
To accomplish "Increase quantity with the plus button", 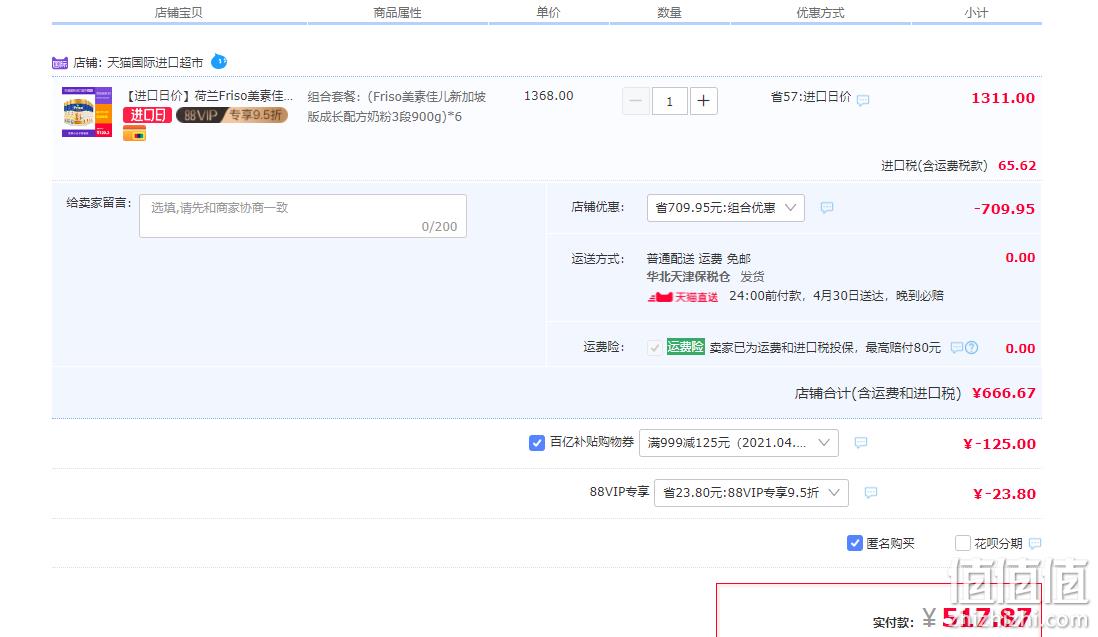I will 704,102.
